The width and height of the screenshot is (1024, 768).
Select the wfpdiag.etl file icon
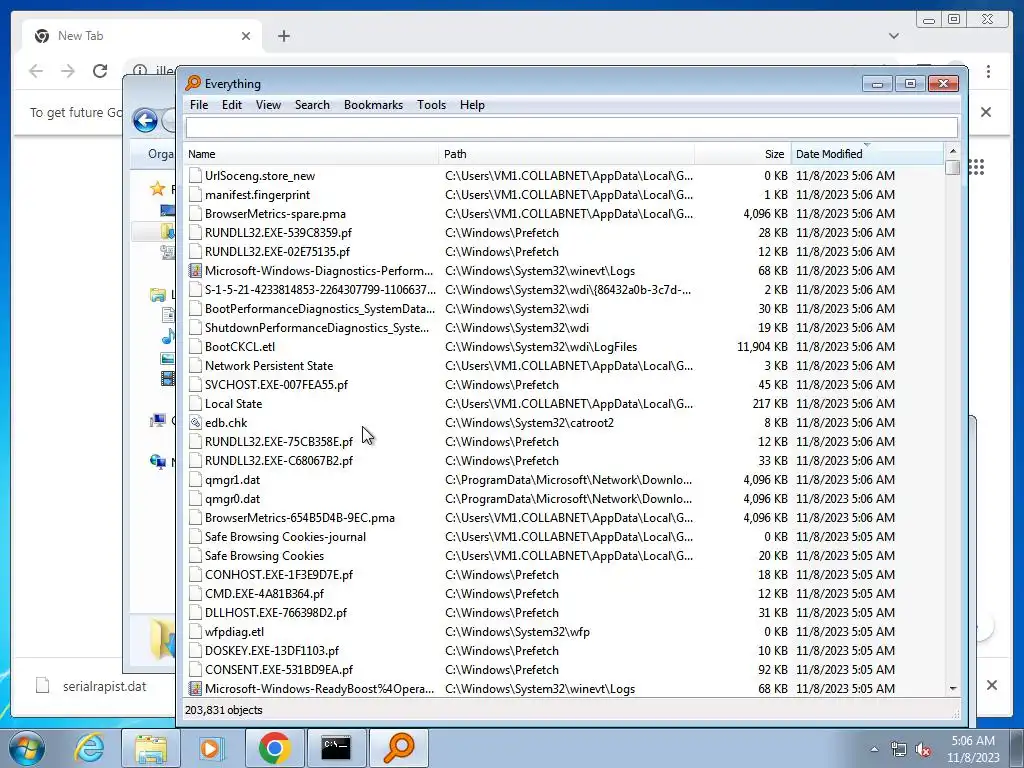(195, 632)
